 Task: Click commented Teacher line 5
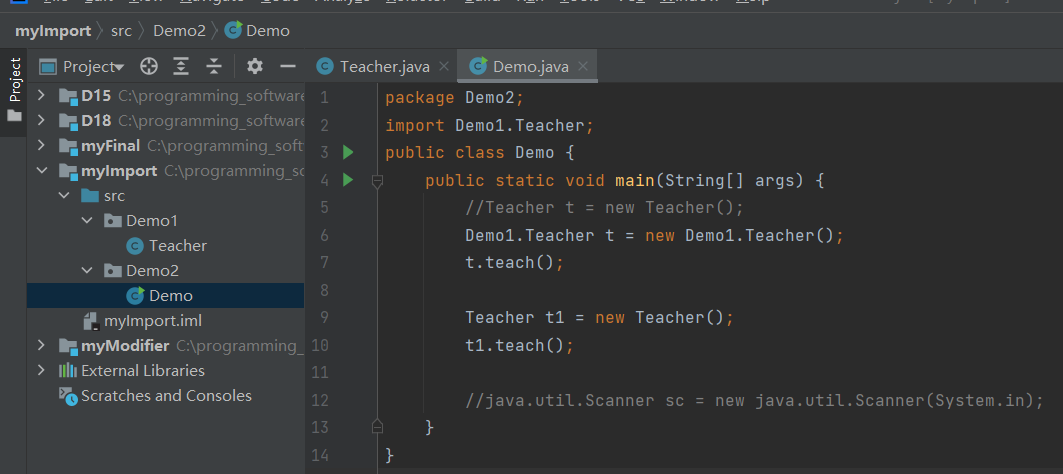pos(605,208)
